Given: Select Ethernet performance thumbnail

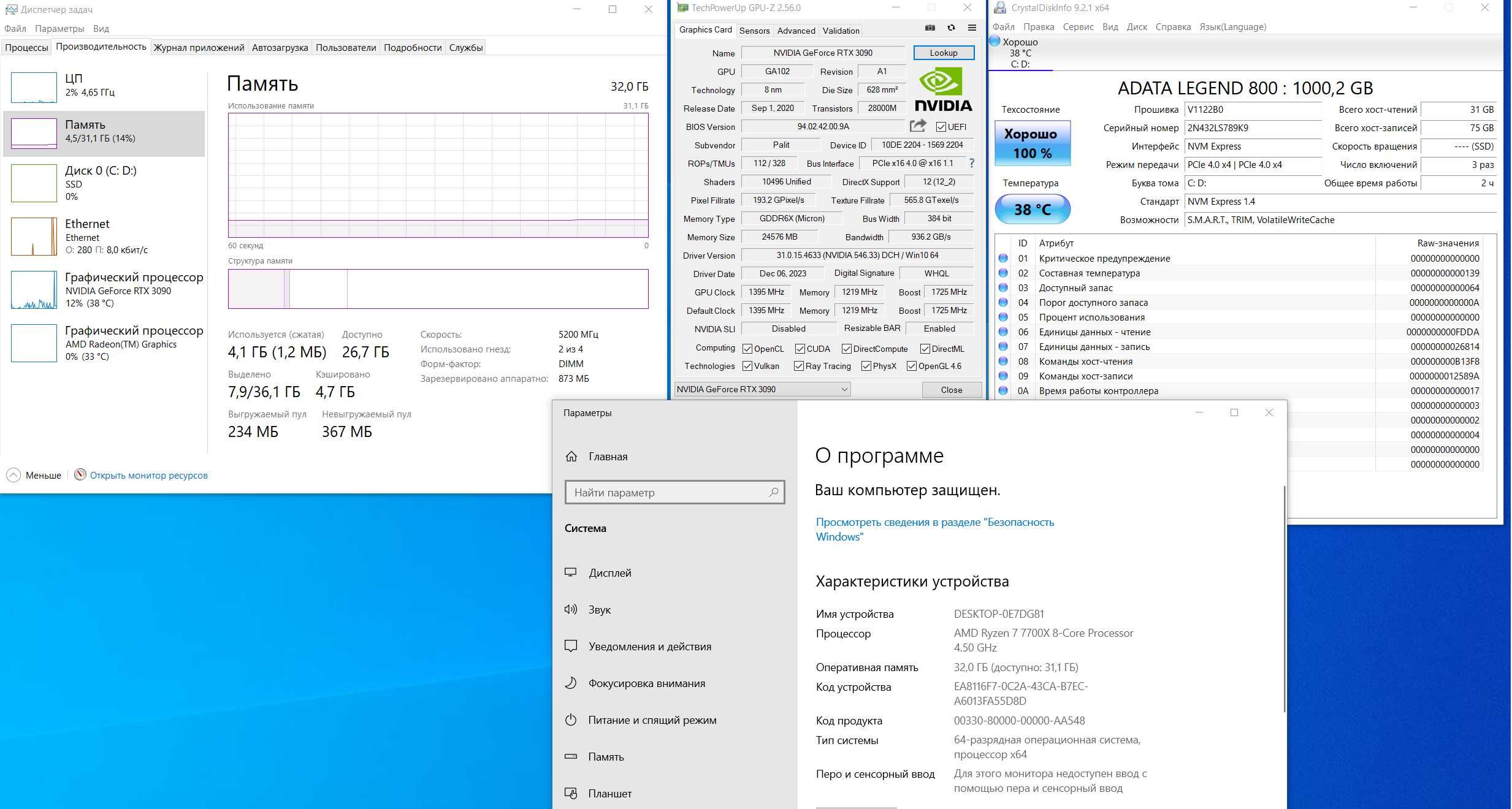Looking at the screenshot, I should point(34,237).
